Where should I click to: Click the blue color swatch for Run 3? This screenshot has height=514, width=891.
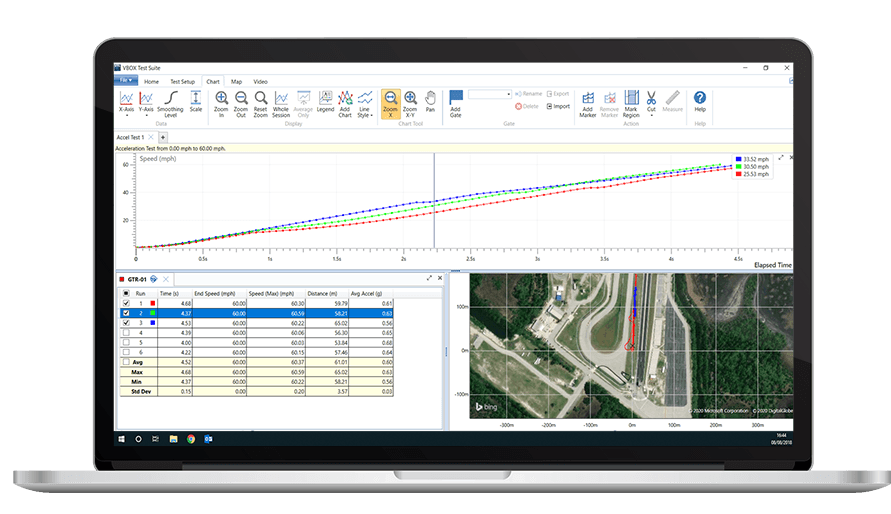[153, 323]
